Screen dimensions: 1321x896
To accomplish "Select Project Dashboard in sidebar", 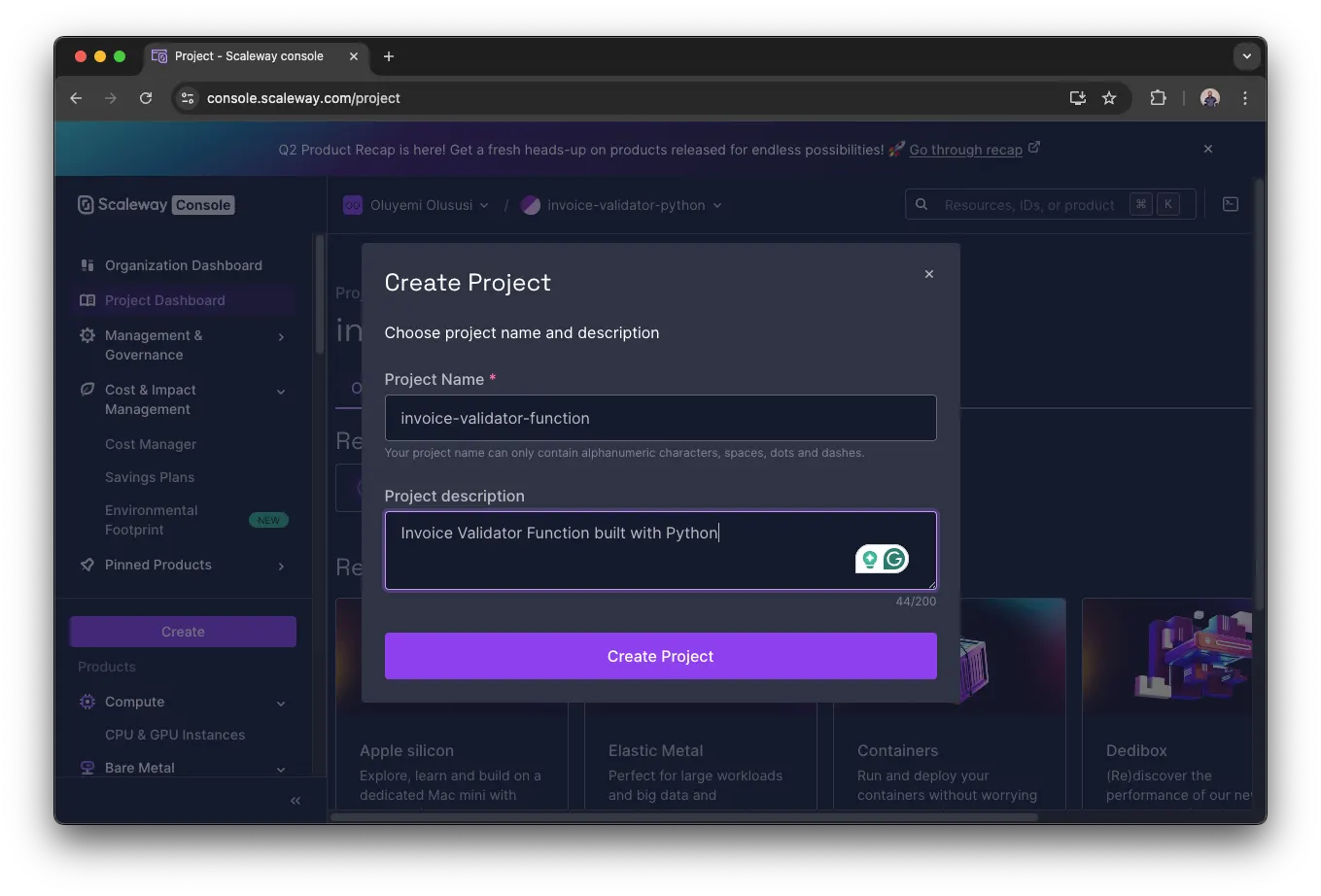I will click(x=183, y=300).
